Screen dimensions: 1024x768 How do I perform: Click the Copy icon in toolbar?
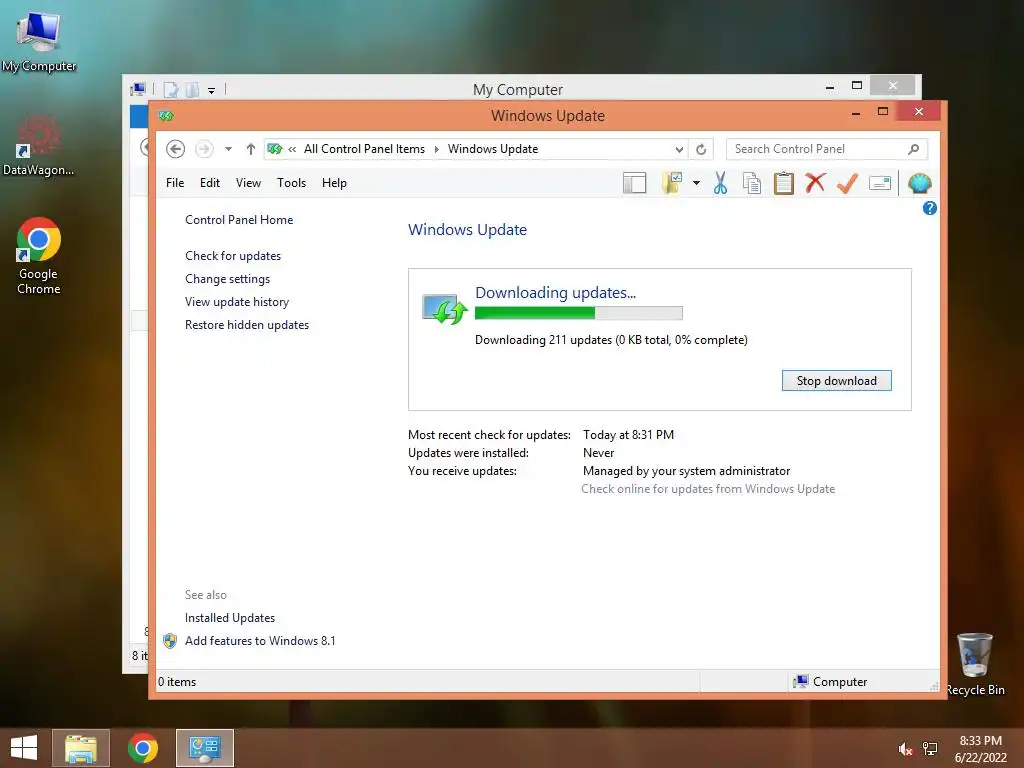pos(752,184)
